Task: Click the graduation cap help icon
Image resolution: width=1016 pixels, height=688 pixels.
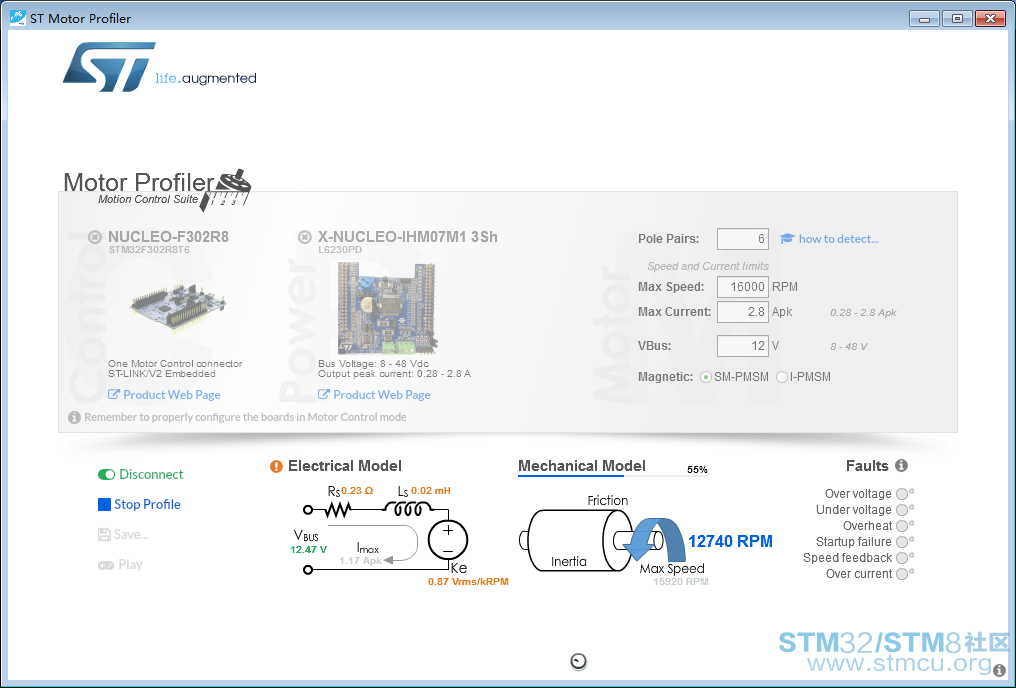Action: pos(787,238)
